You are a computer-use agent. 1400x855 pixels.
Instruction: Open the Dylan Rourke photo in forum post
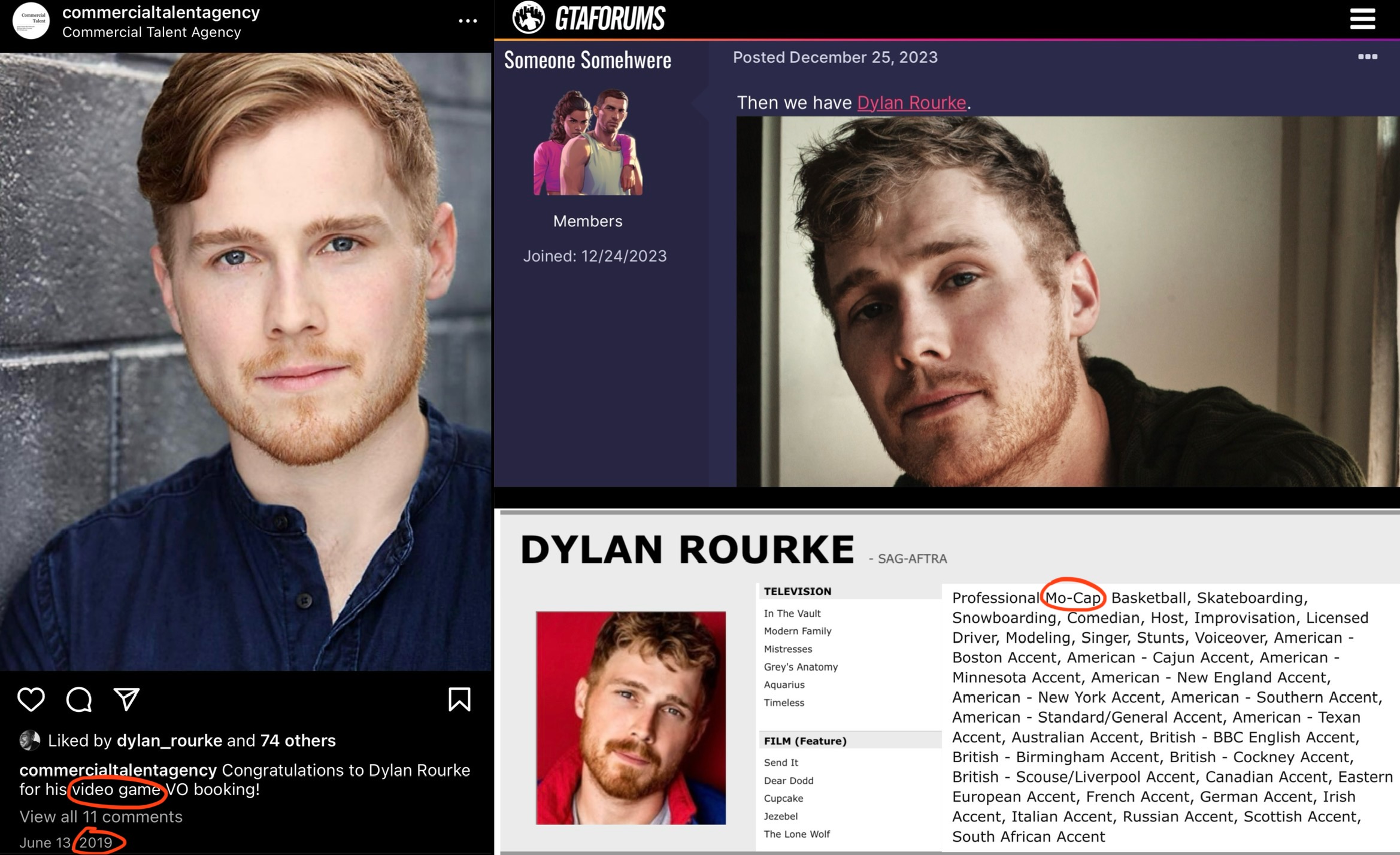(1068, 301)
